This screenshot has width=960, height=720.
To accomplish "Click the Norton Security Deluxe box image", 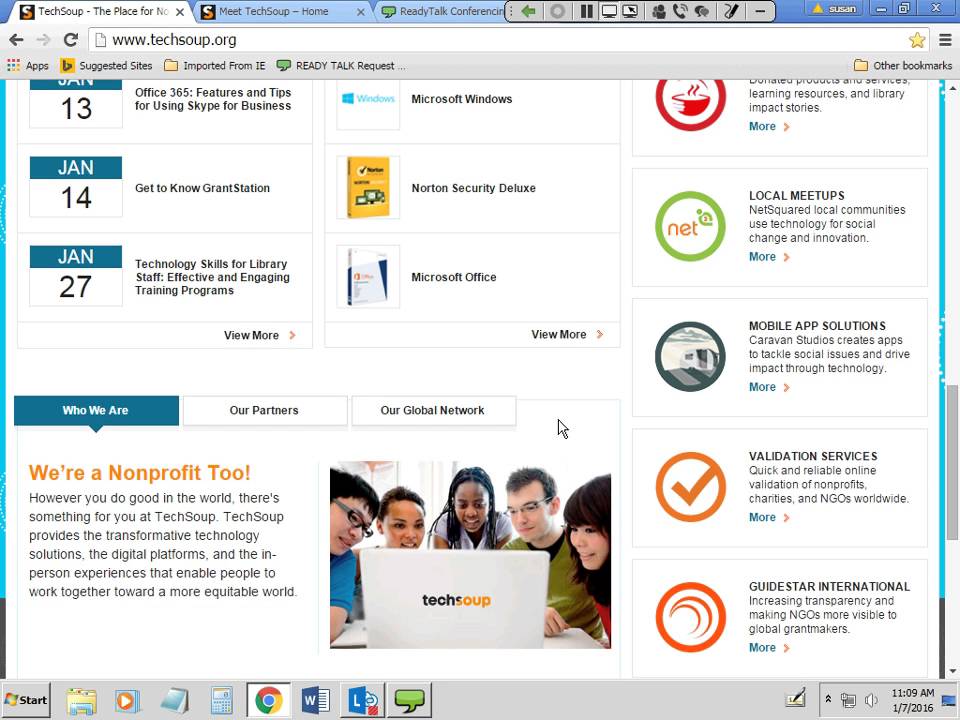I will point(368,187).
